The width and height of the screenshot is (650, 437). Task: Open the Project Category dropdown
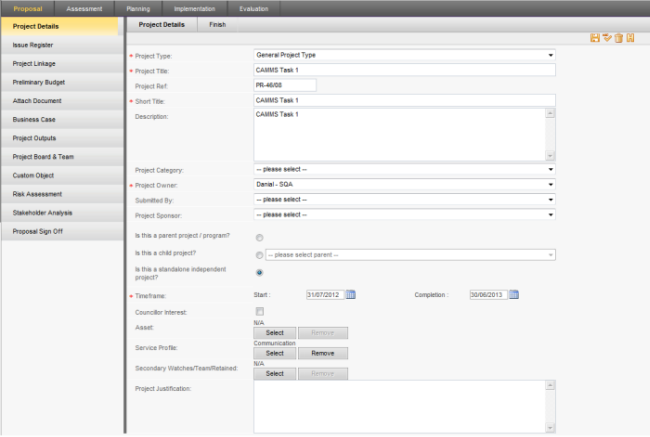coord(550,170)
